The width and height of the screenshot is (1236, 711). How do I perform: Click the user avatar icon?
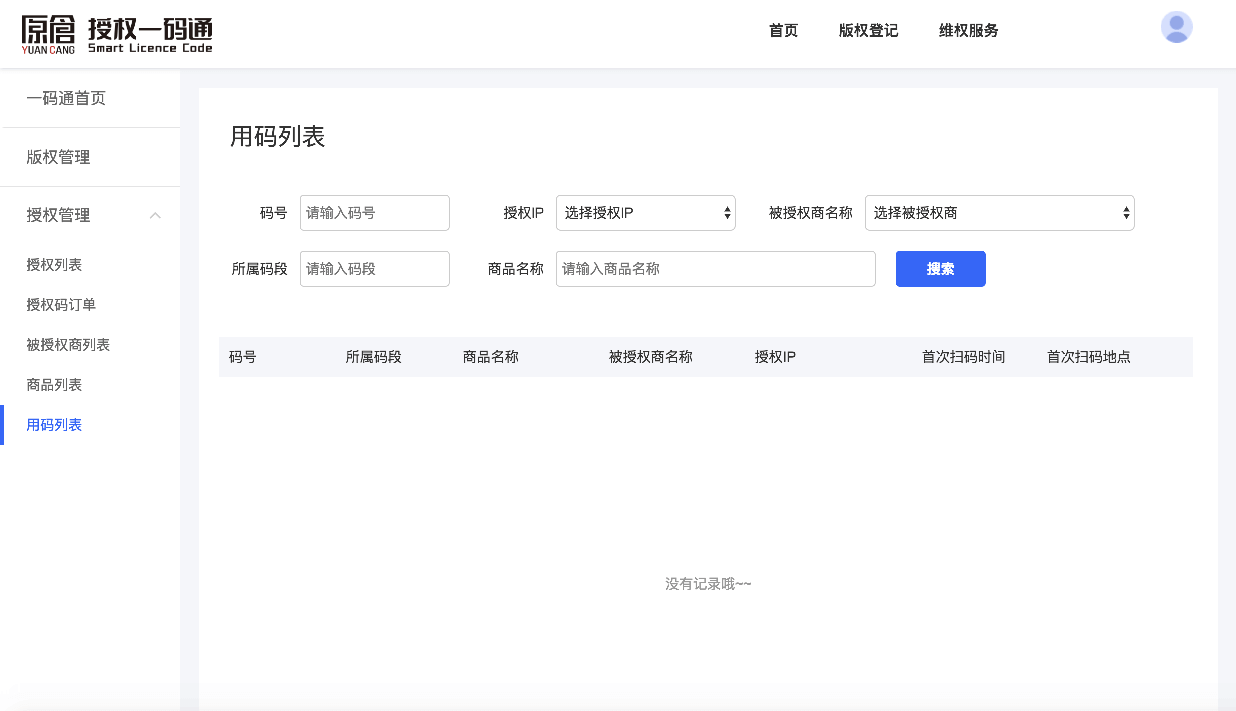[x=1176, y=28]
